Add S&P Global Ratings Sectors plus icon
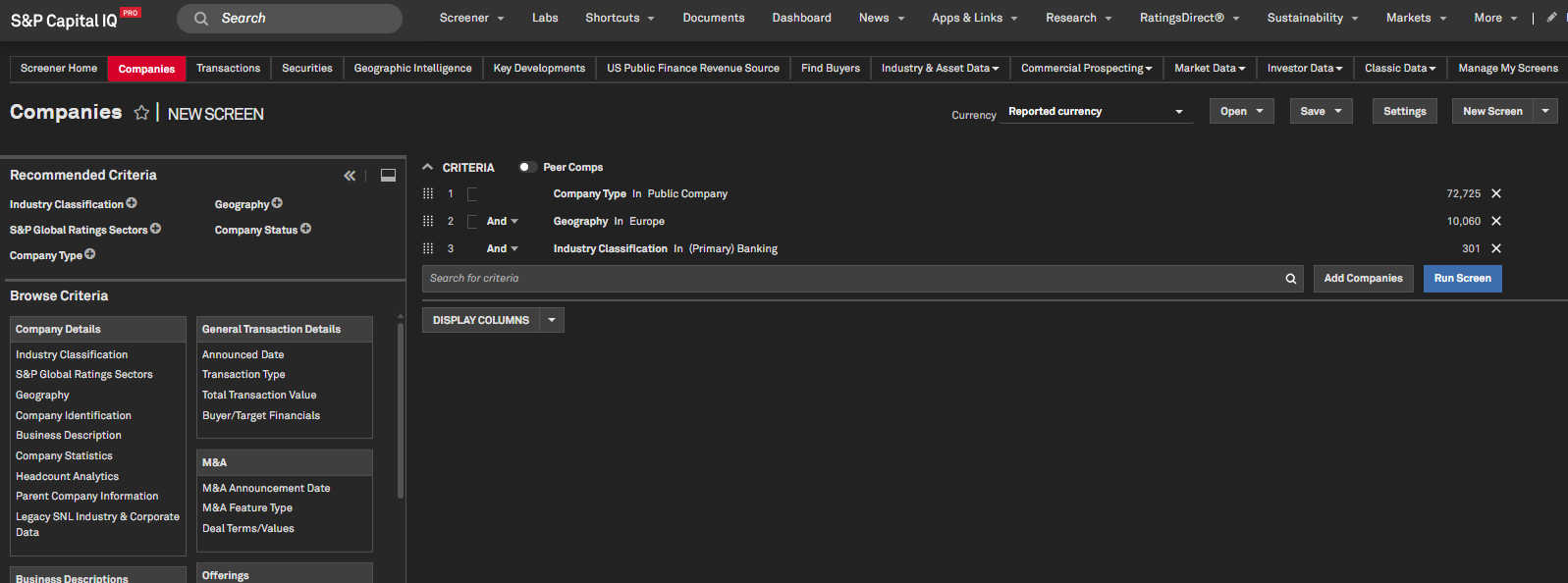Image resolution: width=1568 pixels, height=583 pixels. [x=155, y=229]
